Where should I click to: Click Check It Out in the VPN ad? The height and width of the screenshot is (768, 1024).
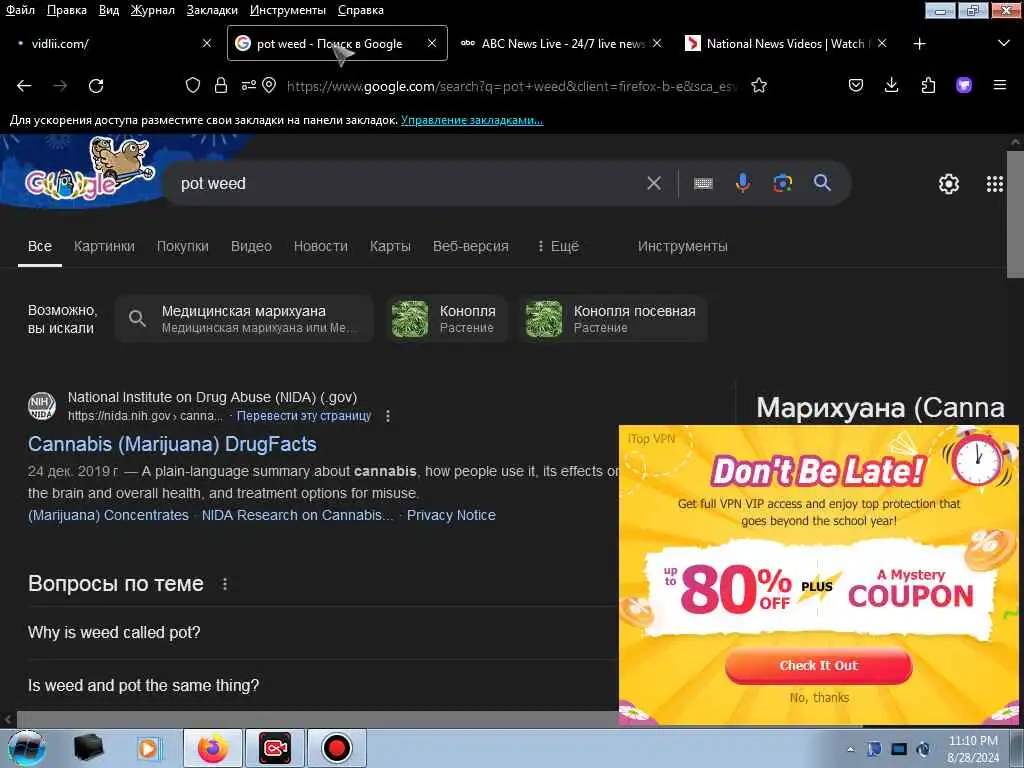click(818, 665)
